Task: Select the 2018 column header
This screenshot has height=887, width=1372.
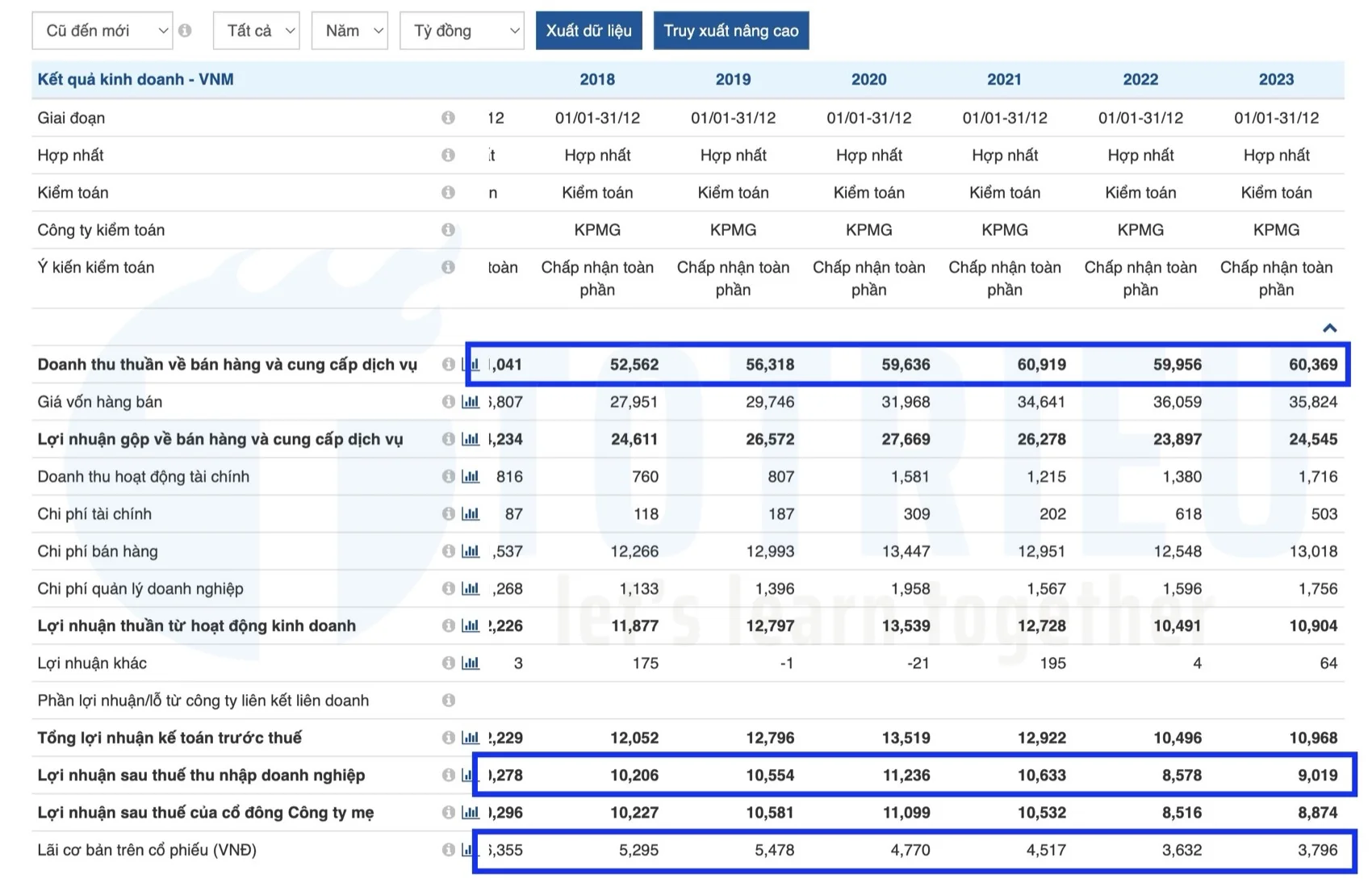Action: (x=597, y=79)
